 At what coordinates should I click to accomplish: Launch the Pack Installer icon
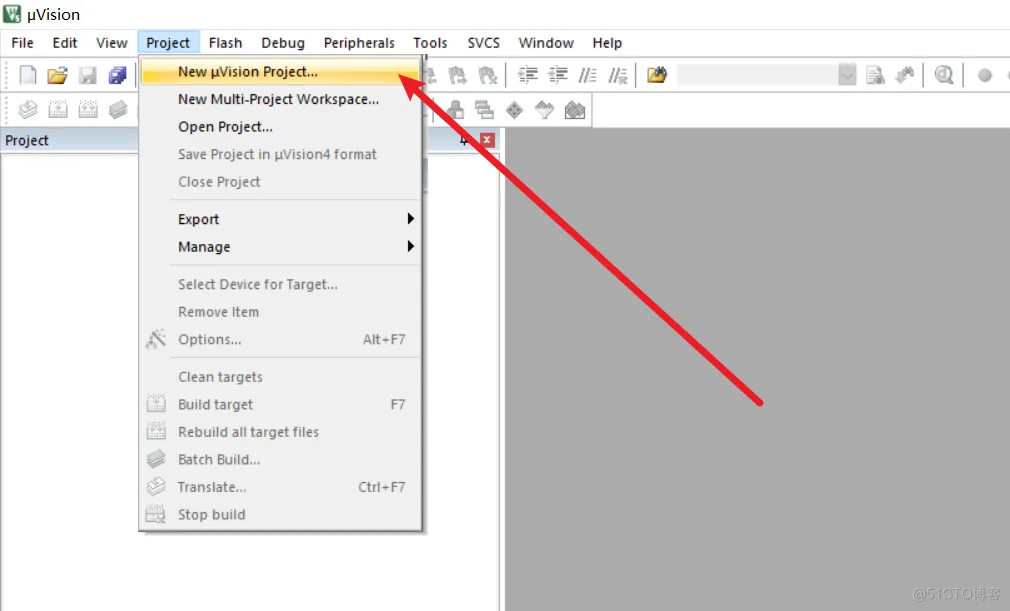click(575, 109)
